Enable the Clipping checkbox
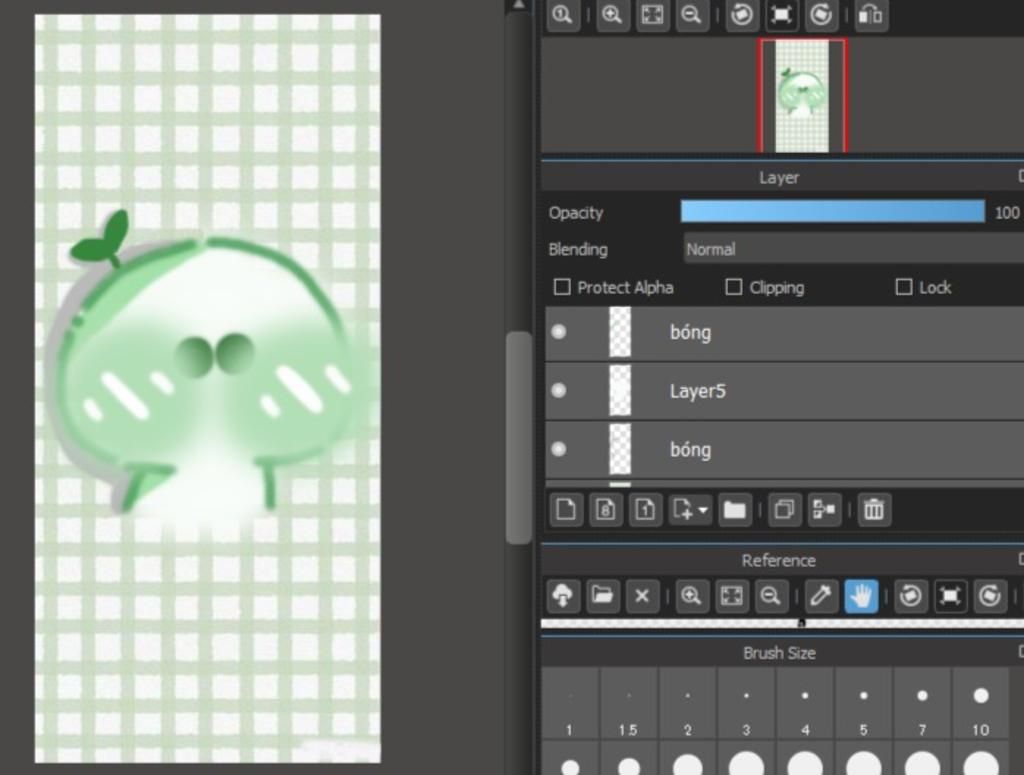Screen dimensions: 1024x775 [x=733, y=287]
